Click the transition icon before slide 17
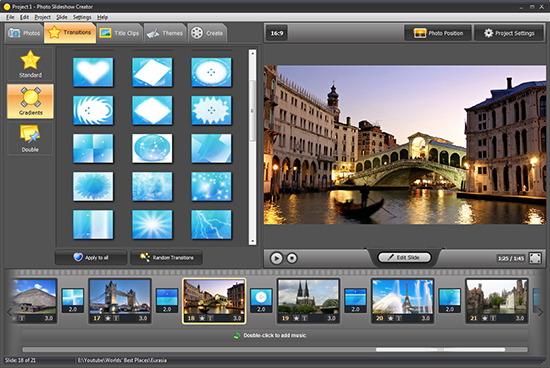The width and height of the screenshot is (550, 368). click(73, 300)
